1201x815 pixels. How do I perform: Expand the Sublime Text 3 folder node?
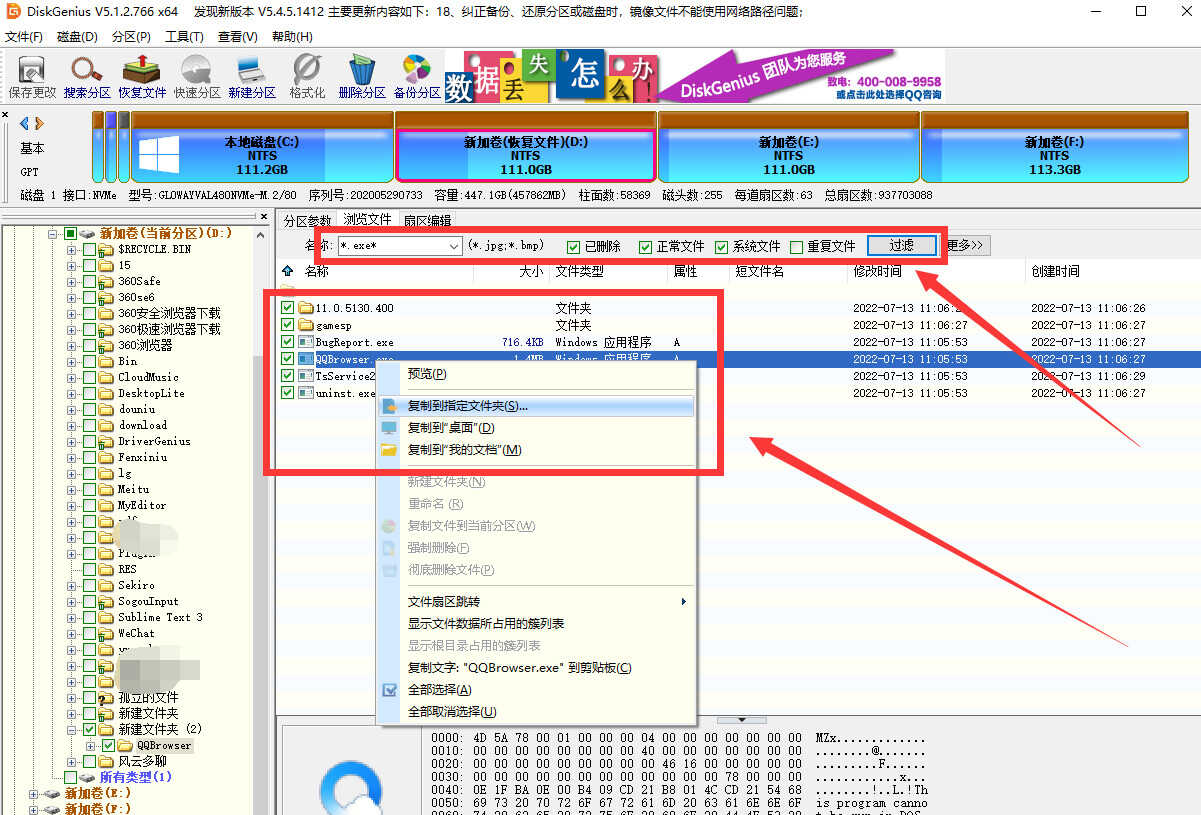coord(72,617)
